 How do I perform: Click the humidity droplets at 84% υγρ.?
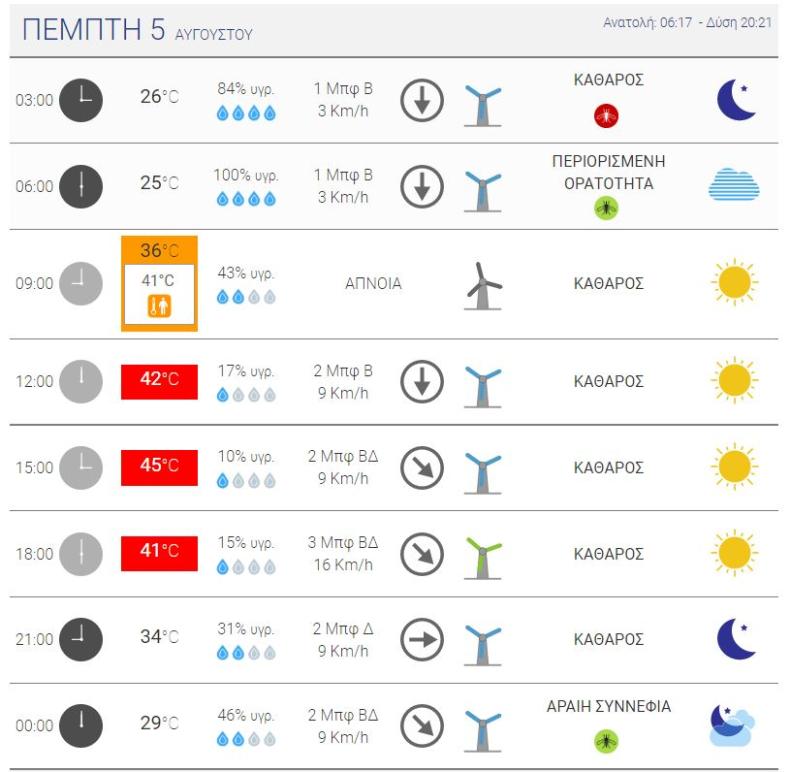(246, 113)
